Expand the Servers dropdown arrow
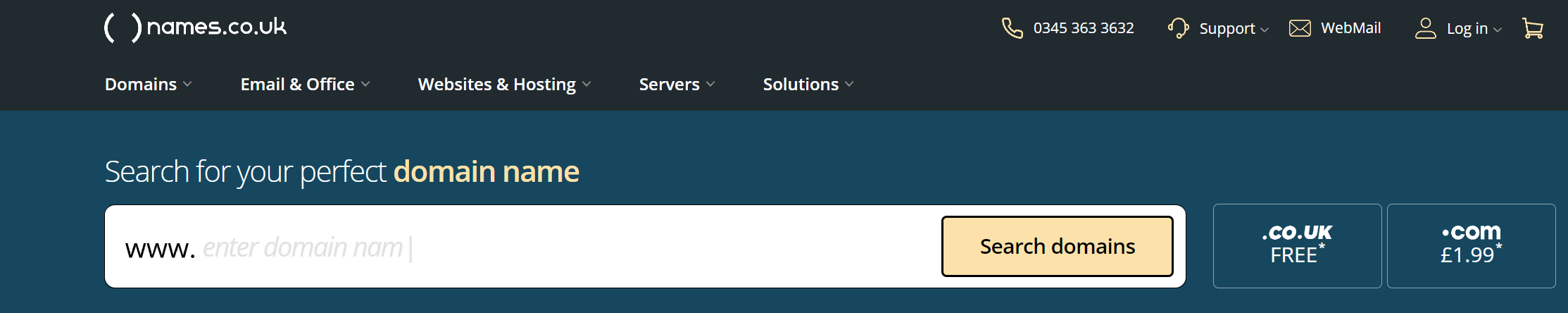The width and height of the screenshot is (1568, 313). point(710,85)
